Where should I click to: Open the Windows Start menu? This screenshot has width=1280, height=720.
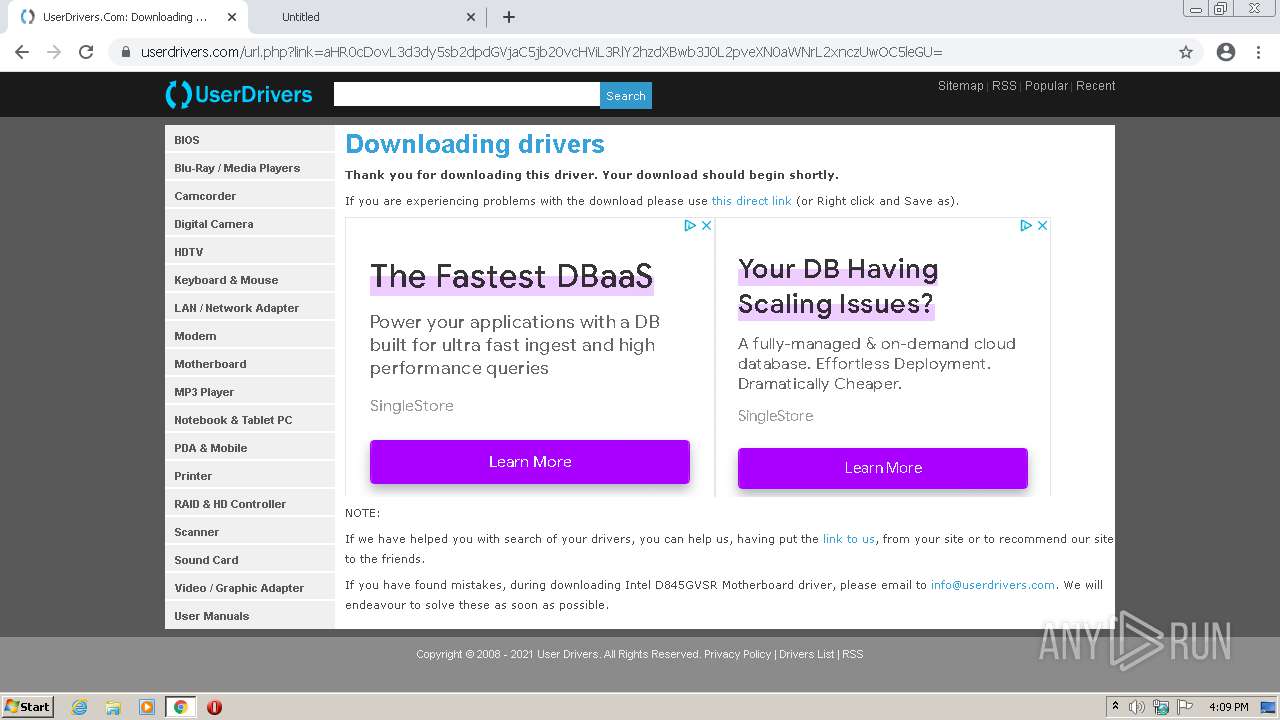(28, 706)
